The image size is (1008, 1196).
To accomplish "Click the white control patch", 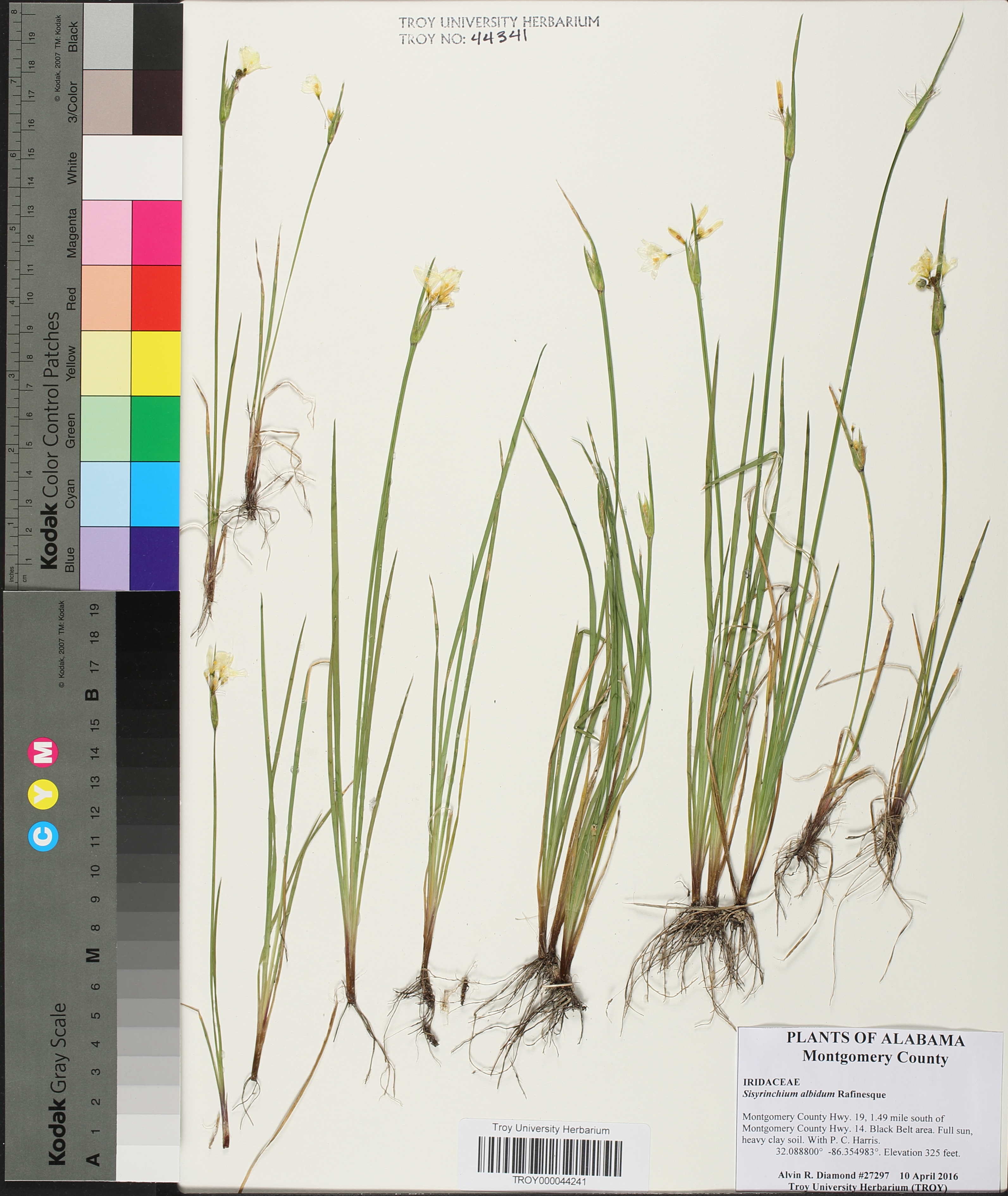I will pos(133,167).
